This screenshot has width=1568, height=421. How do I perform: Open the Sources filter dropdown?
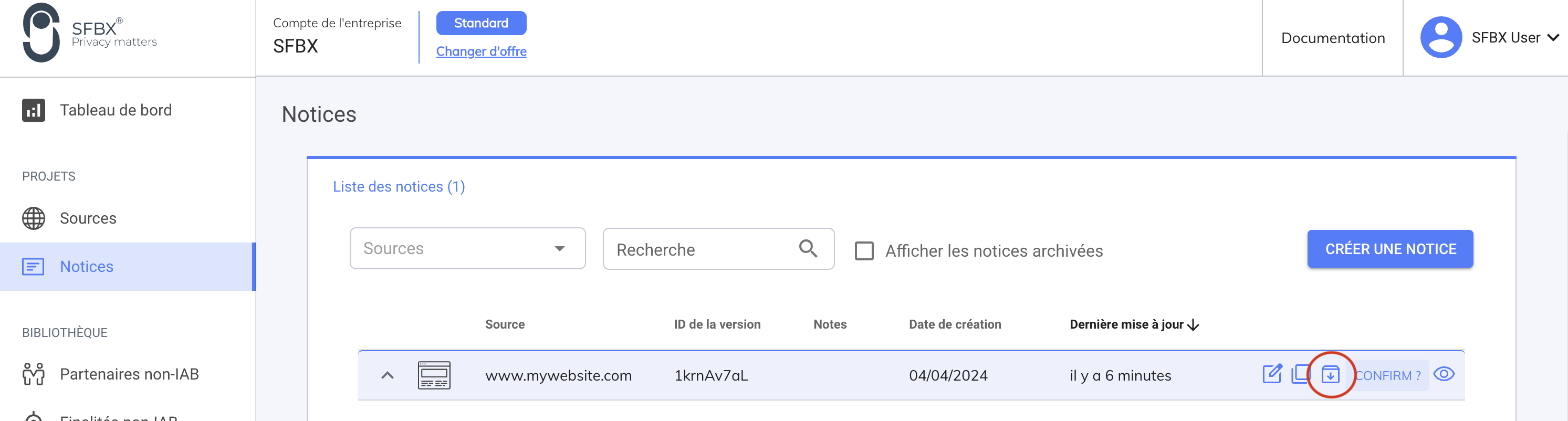(x=466, y=248)
